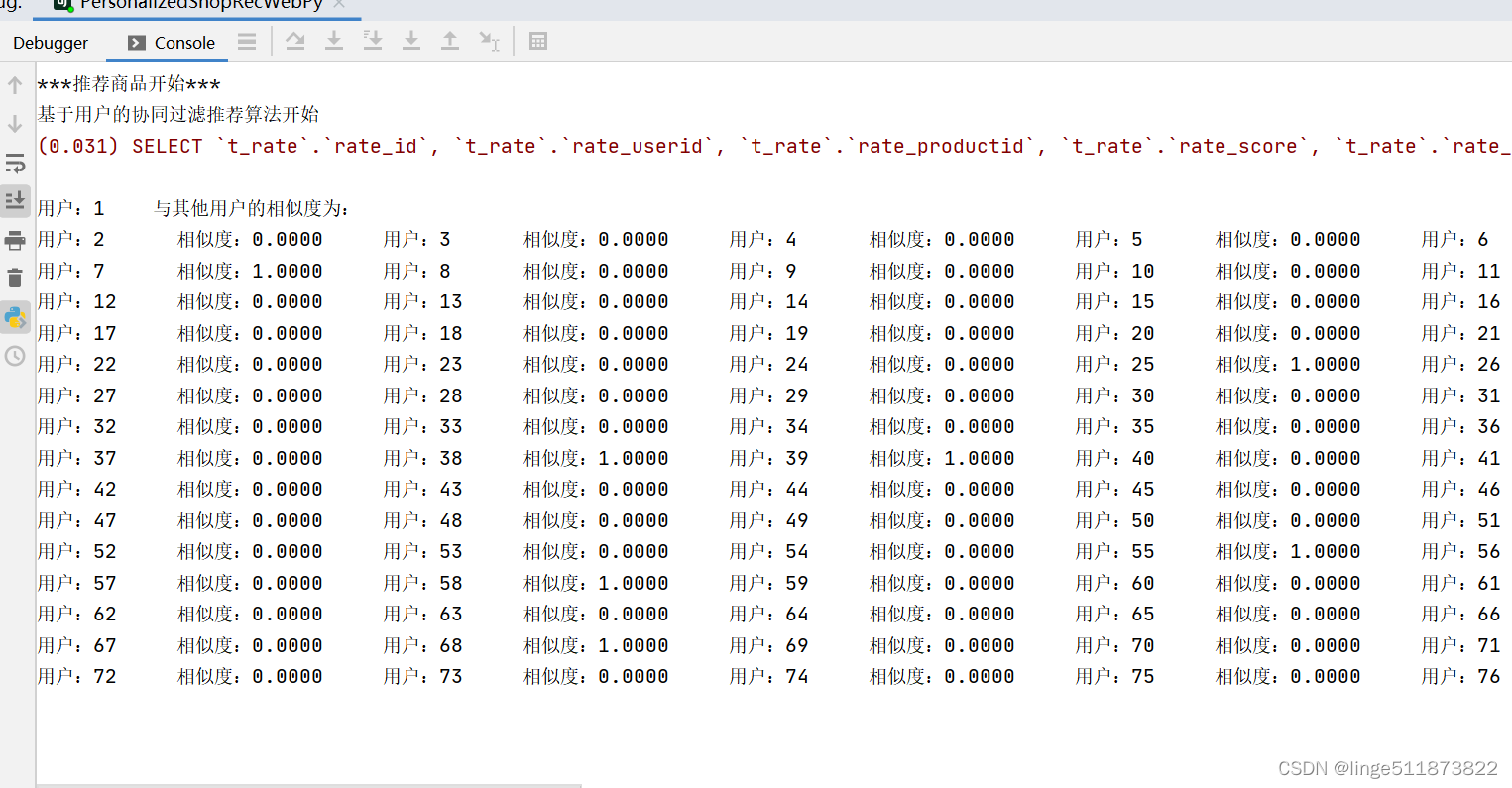Click the Run to Cursor icon
The width and height of the screenshot is (1512, 788).
[490, 41]
